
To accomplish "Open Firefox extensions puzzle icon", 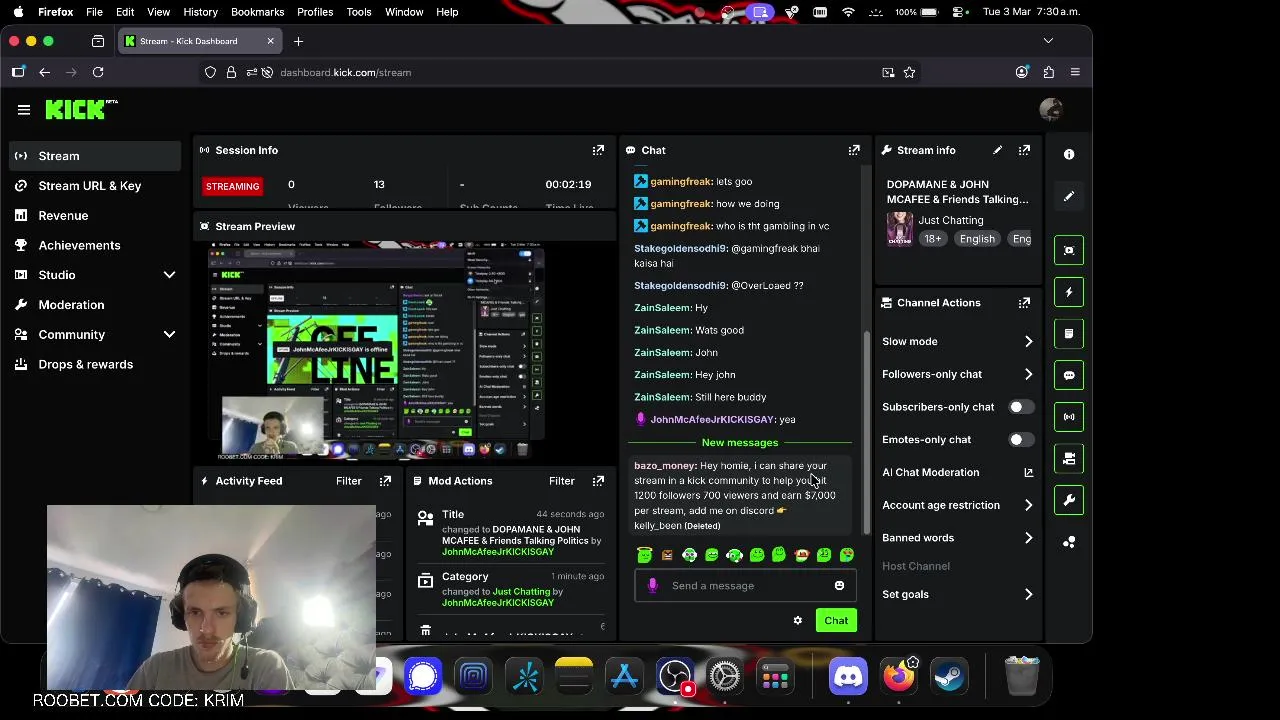I will pyautogui.click(x=1048, y=72).
